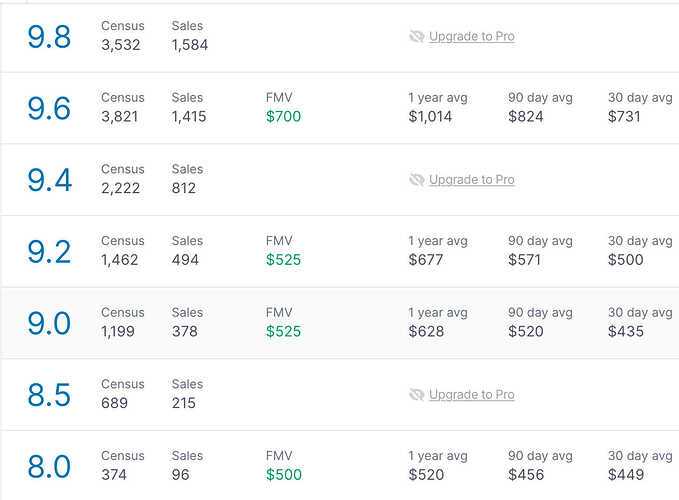
Task: Click the hidden-eye icon in the 8.5 row
Action: (x=417, y=394)
